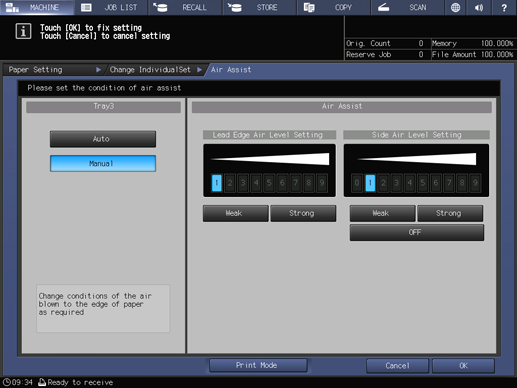Click the RECALL icon
This screenshot has height=388, width=517.
click(x=160, y=7)
